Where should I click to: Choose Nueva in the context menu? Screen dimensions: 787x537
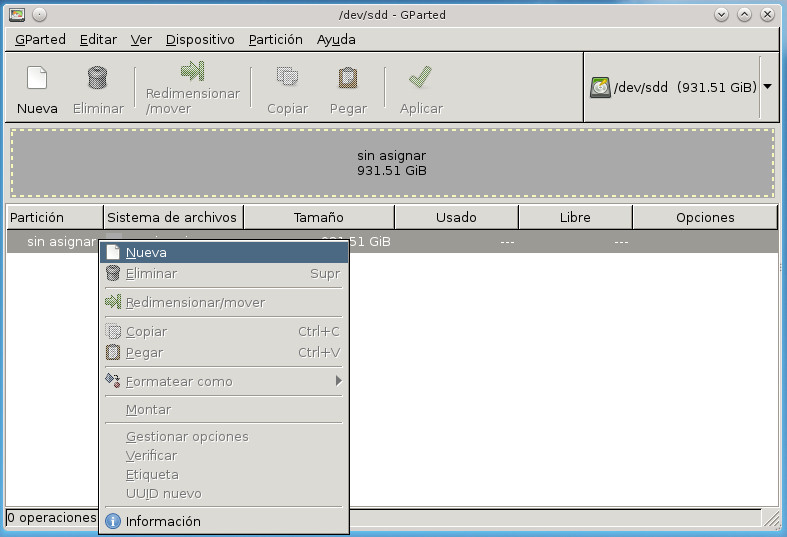(x=224, y=252)
